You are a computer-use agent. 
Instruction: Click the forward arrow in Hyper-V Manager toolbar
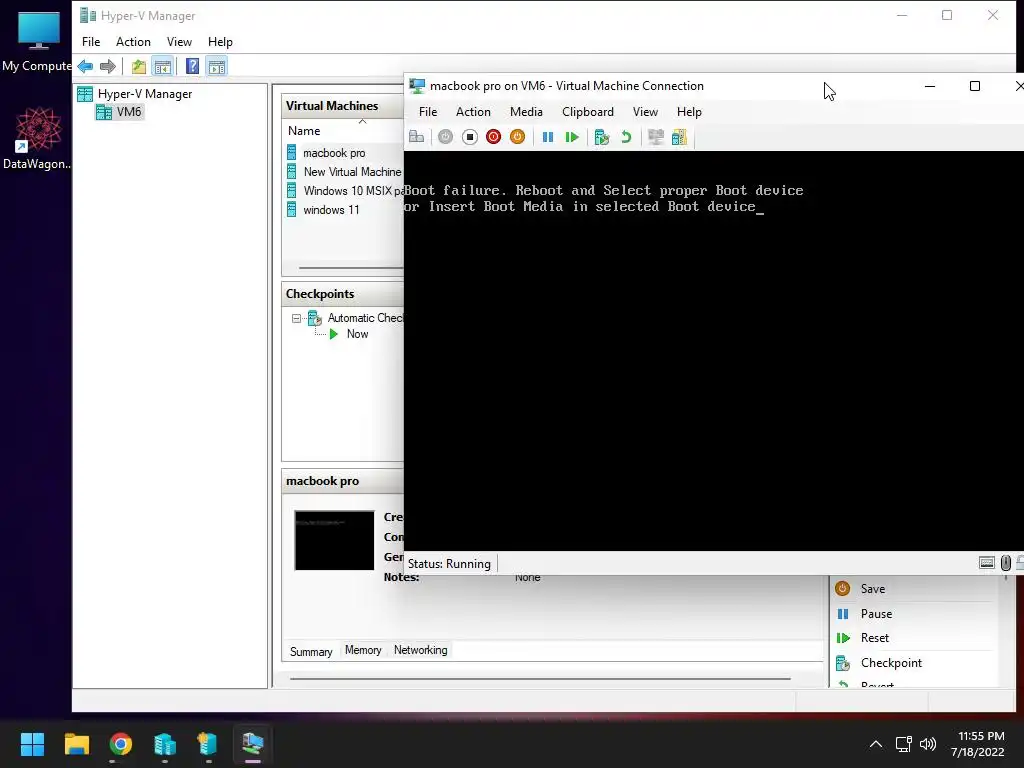[x=108, y=66]
